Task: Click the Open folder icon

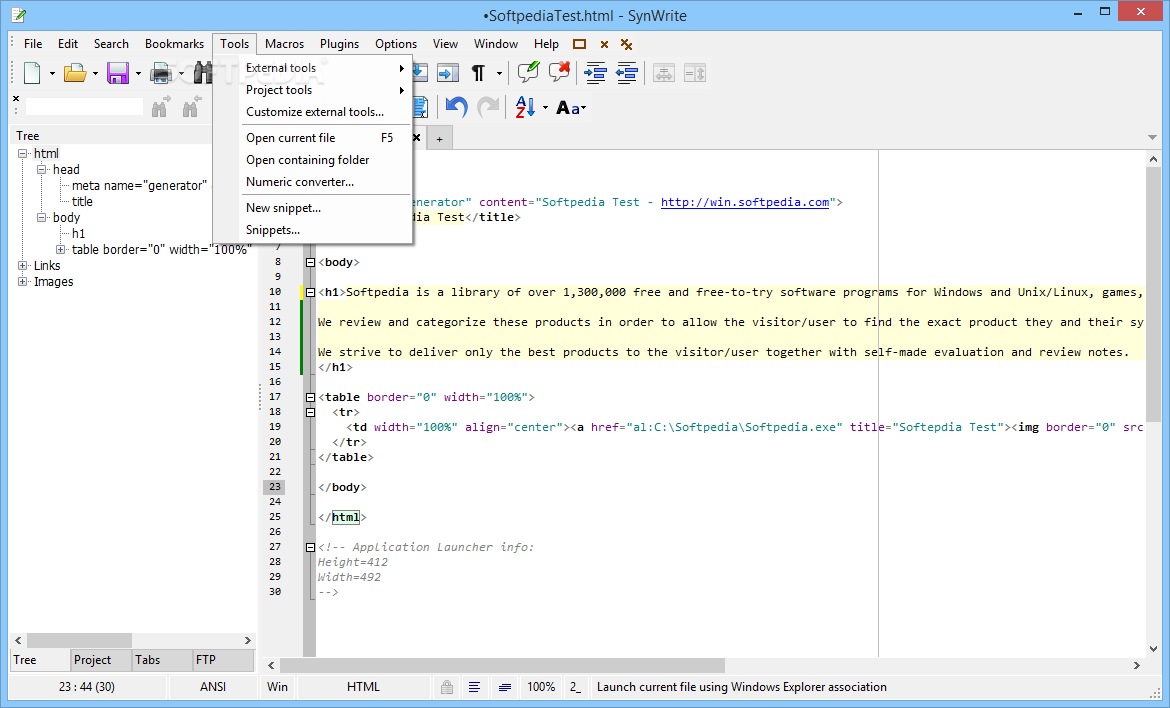Action: (75, 73)
